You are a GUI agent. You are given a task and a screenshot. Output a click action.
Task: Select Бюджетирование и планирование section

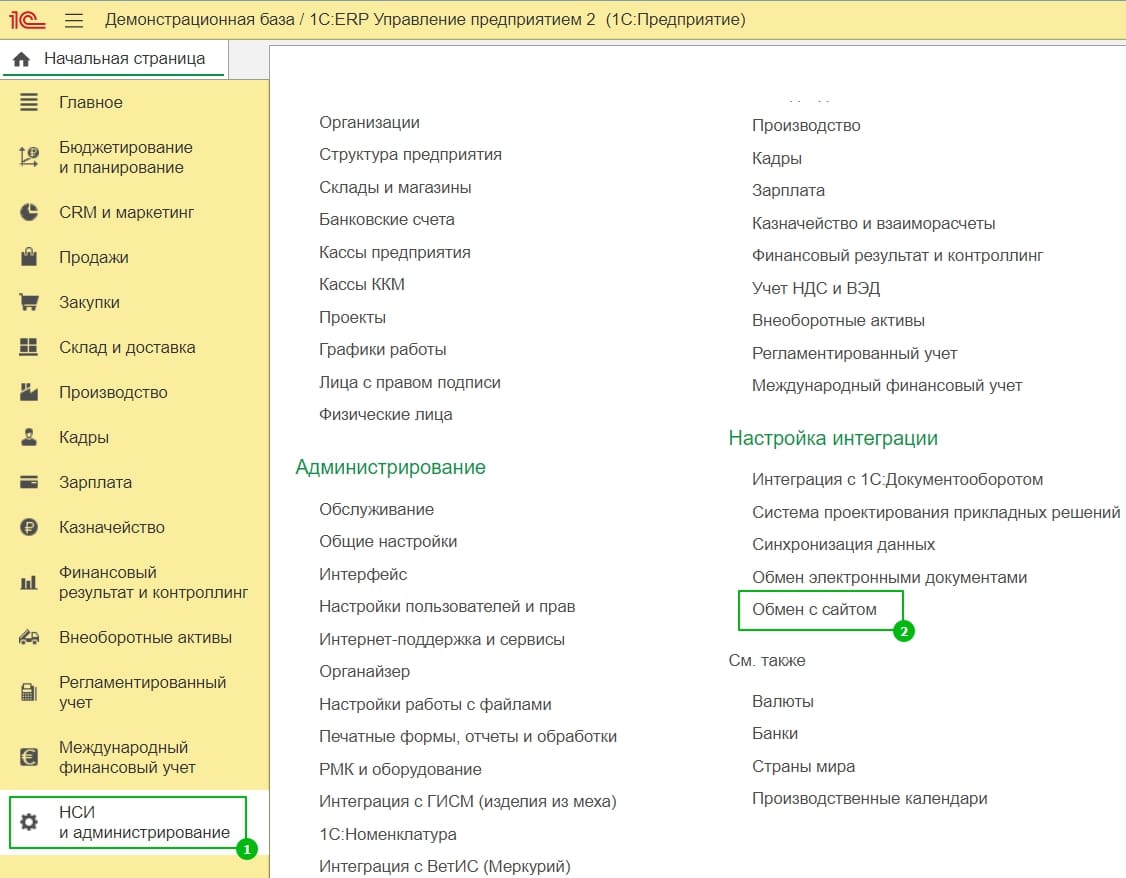[126, 157]
